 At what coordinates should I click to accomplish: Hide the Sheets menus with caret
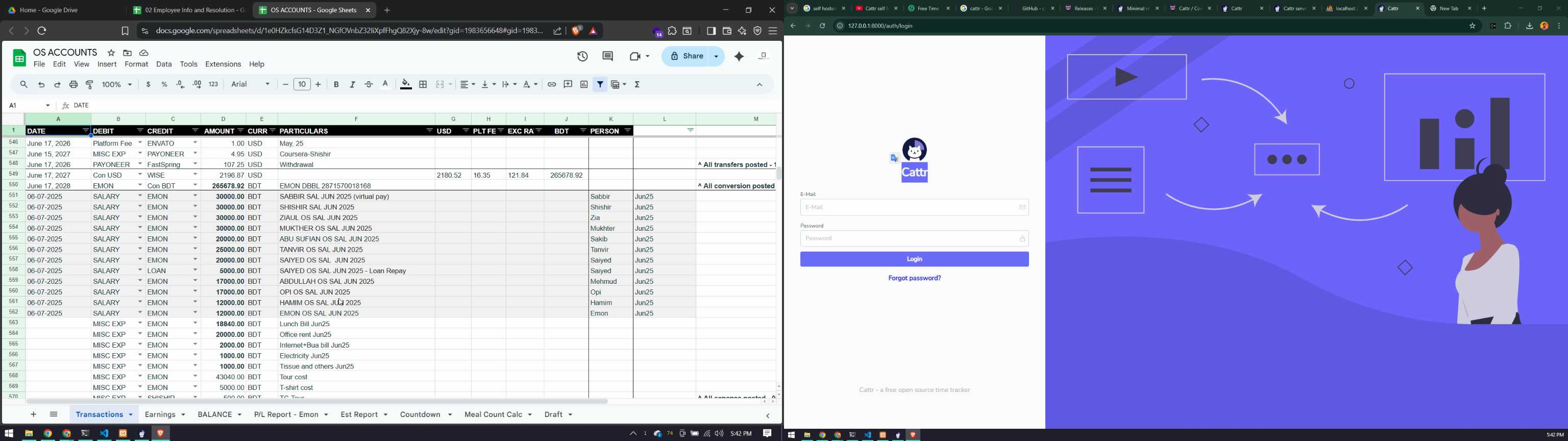coord(759,85)
